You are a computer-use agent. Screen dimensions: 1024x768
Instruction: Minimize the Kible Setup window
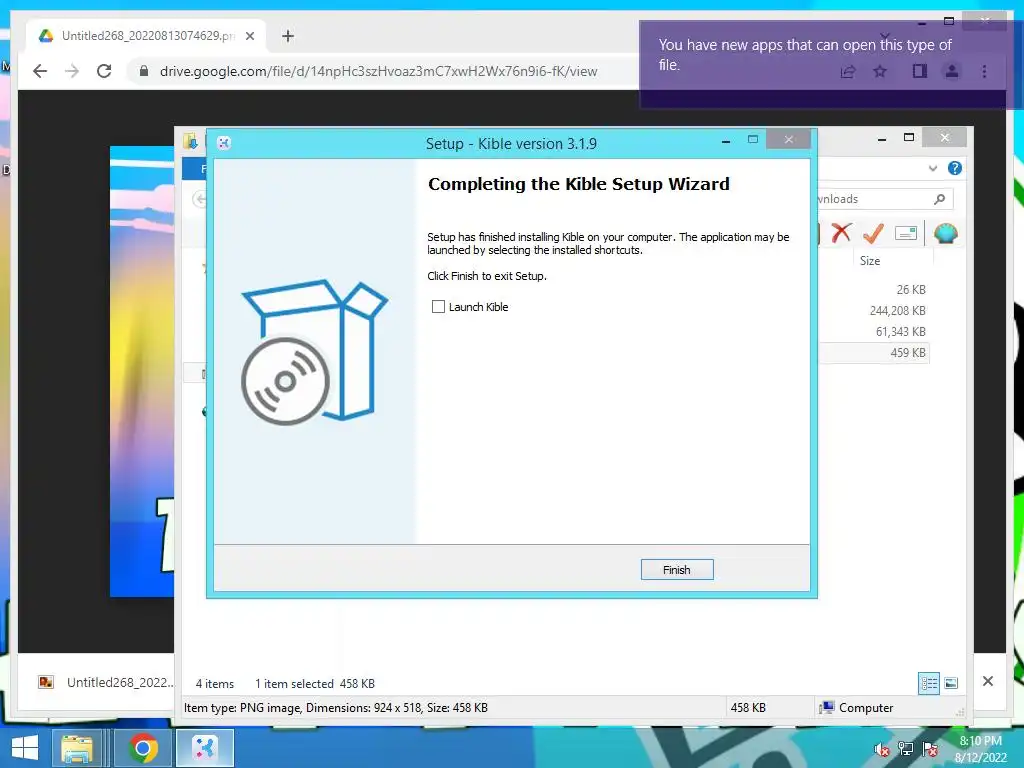[x=726, y=141]
